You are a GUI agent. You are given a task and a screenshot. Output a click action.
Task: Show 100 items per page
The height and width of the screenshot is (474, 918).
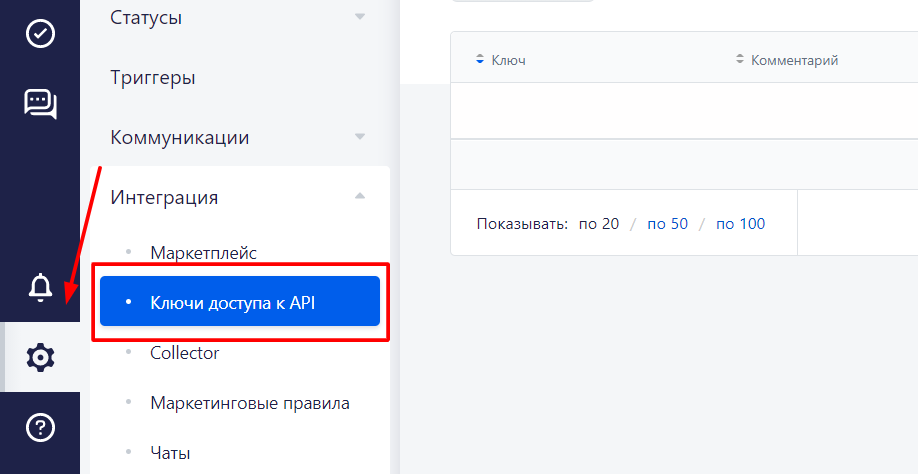tap(740, 224)
